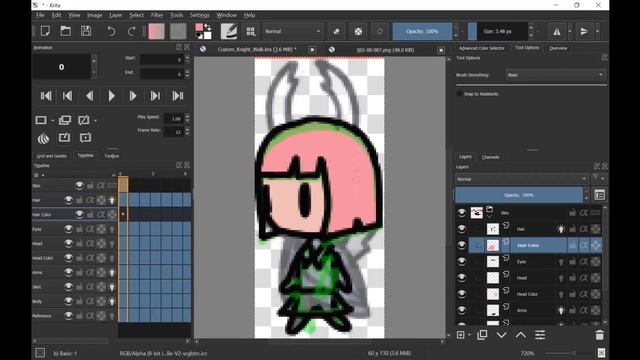
Task: Redo the last undone action
Action: point(131,31)
